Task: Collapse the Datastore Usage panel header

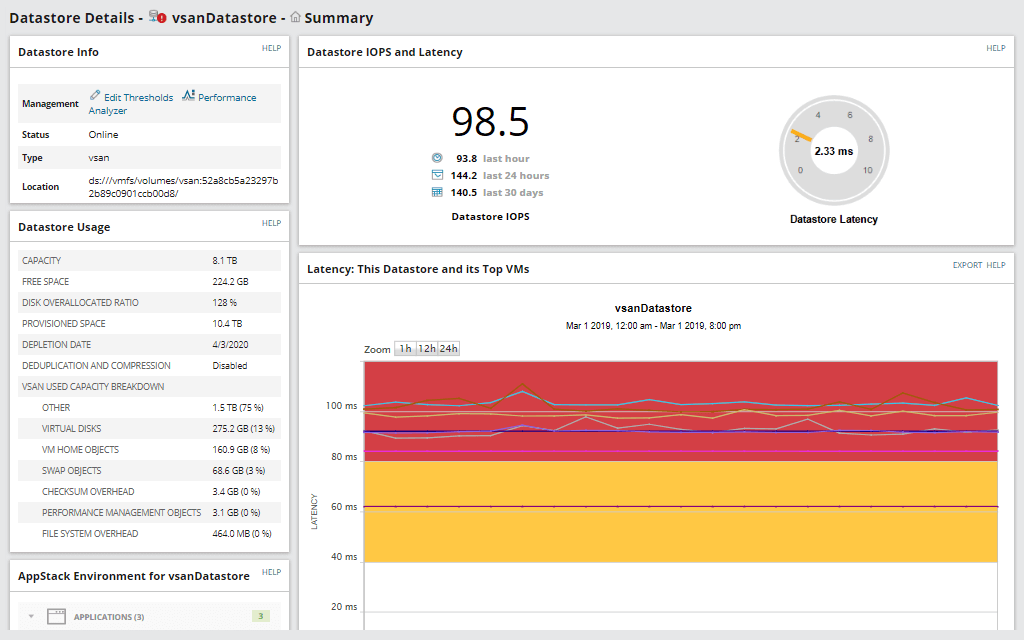Action: point(66,226)
